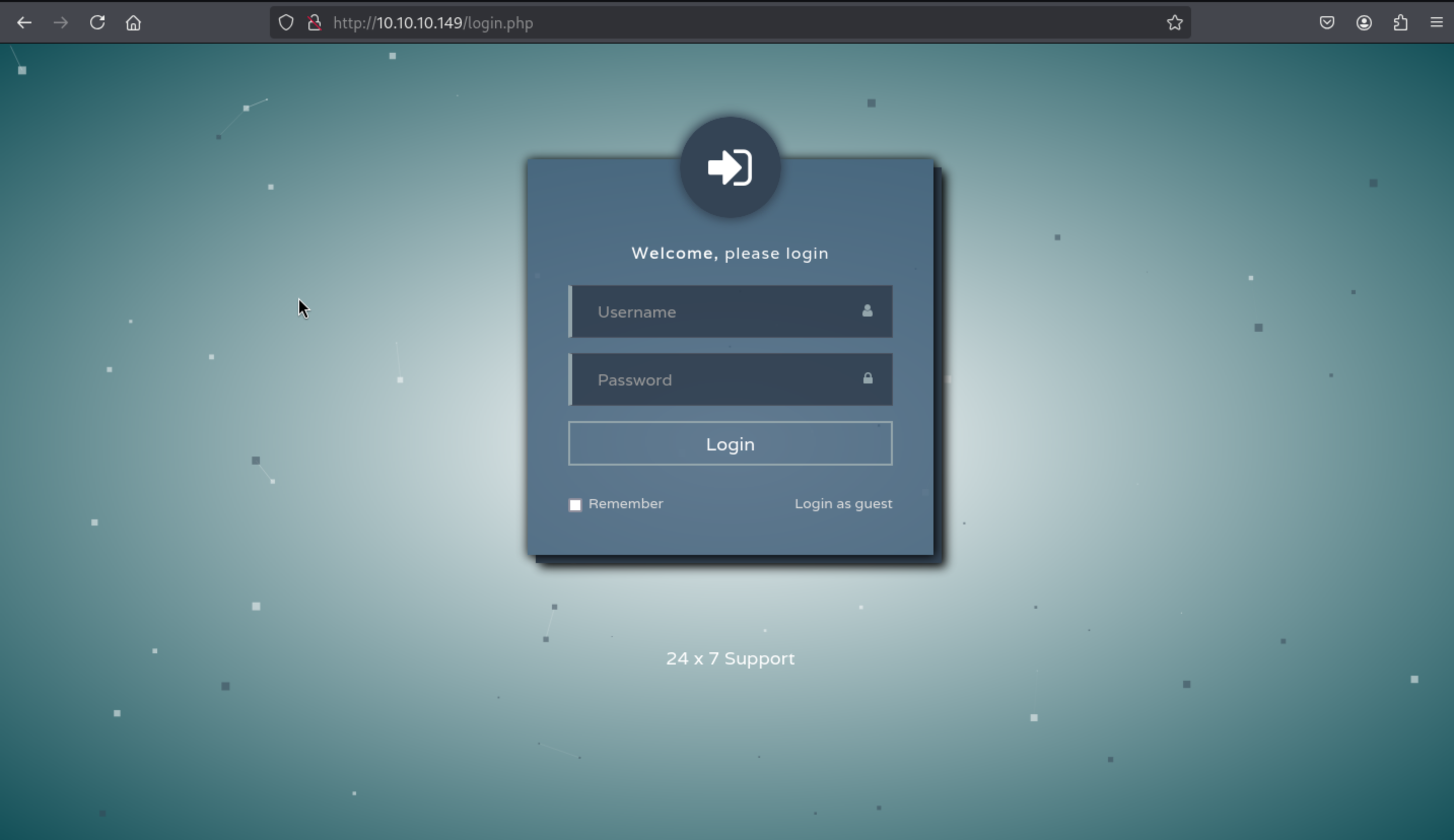Viewport: 1454px width, 840px height.
Task: Reload the current page
Action: (97, 23)
